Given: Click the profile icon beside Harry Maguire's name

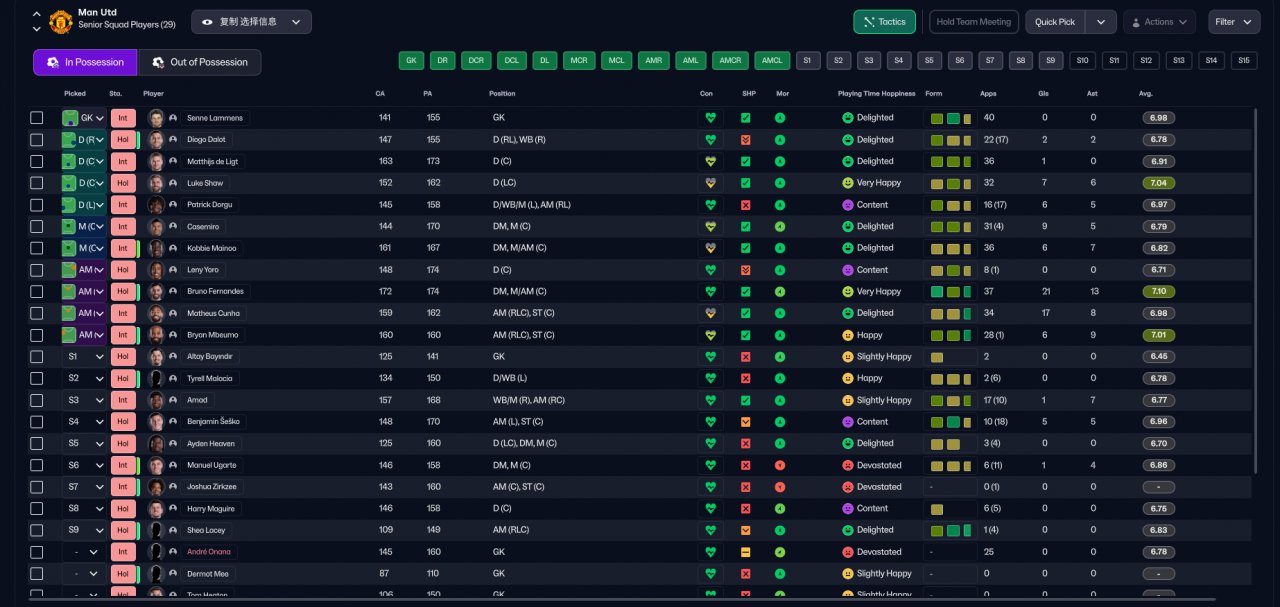Looking at the screenshot, I should tap(173, 509).
